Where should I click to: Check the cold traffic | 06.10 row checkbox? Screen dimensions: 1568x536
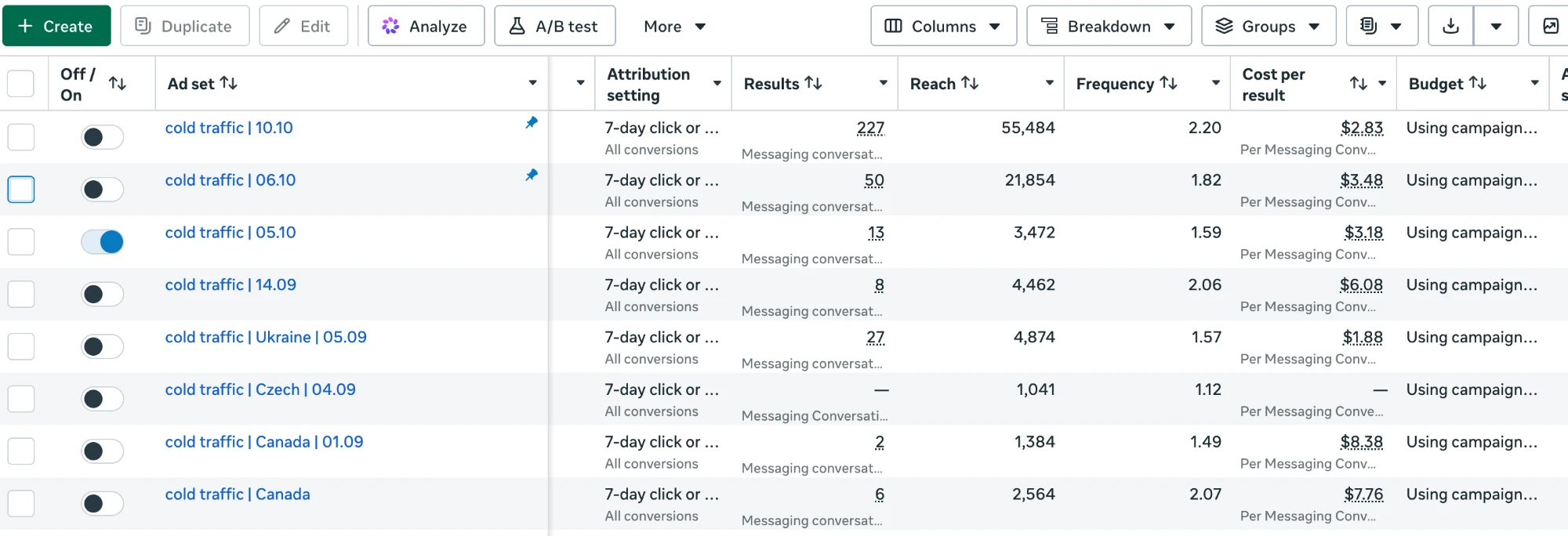pos(20,189)
